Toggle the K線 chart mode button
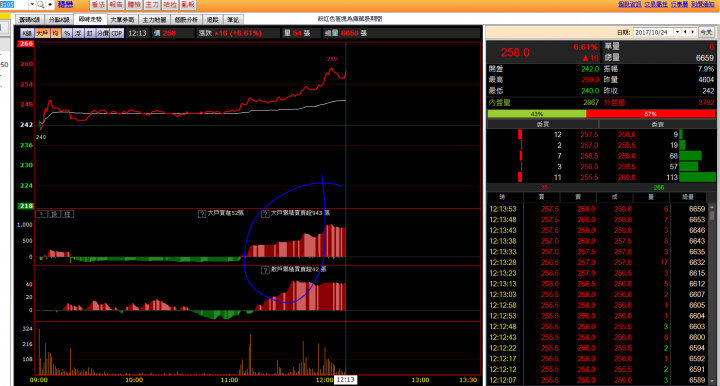Image resolution: width=720 pixels, height=386 pixels. [27, 33]
